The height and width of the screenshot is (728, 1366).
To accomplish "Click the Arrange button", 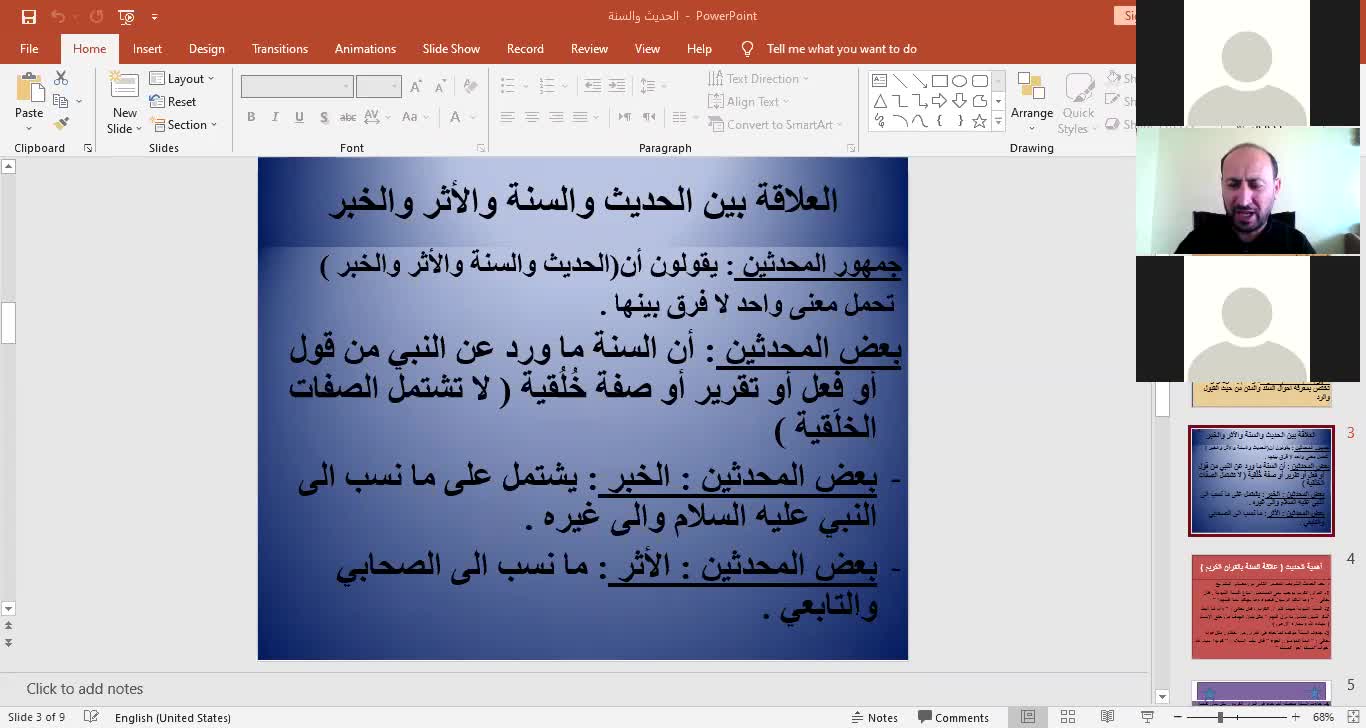I will 1032,100.
